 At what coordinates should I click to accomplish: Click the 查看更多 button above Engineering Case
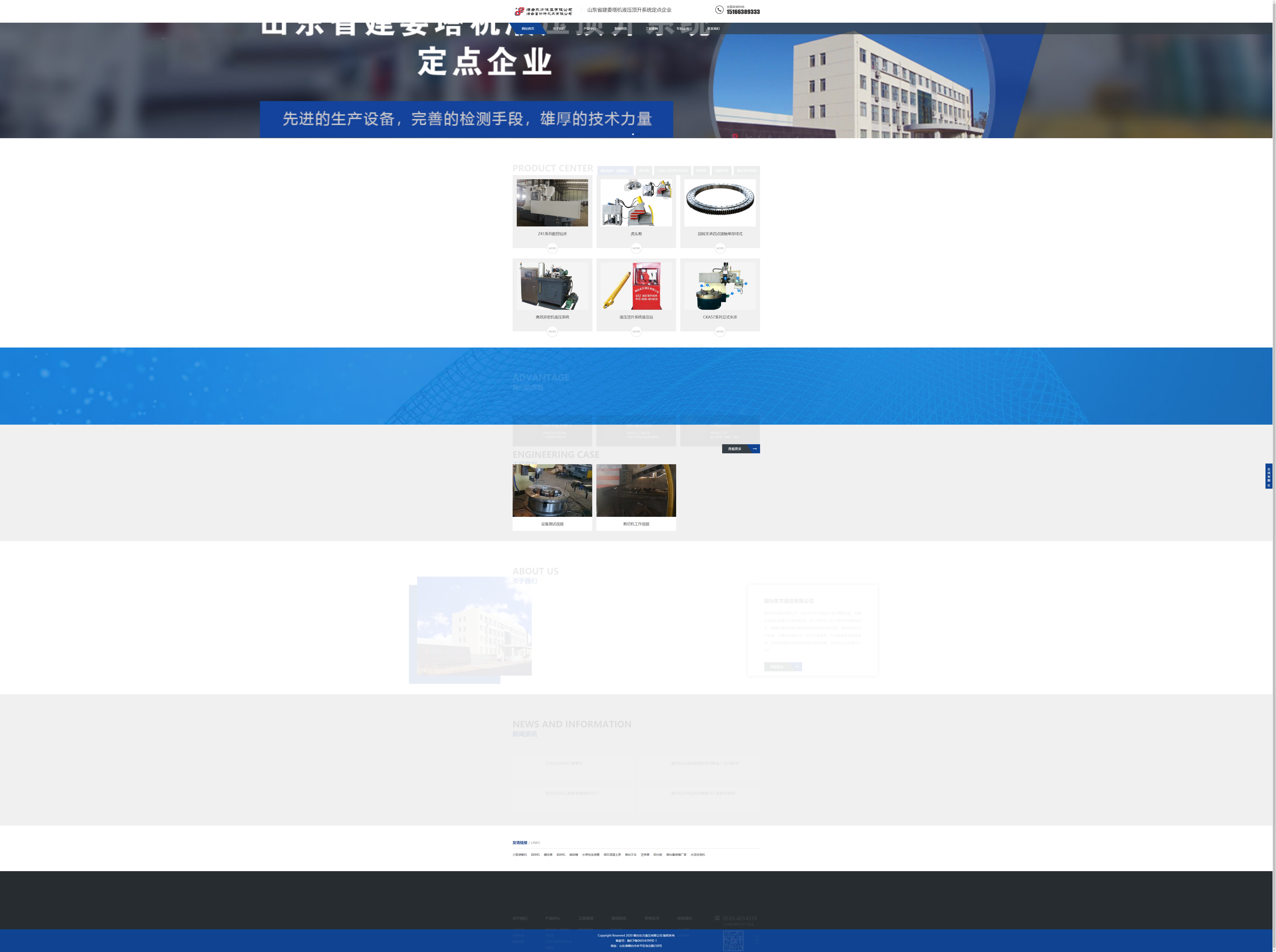coord(741,449)
